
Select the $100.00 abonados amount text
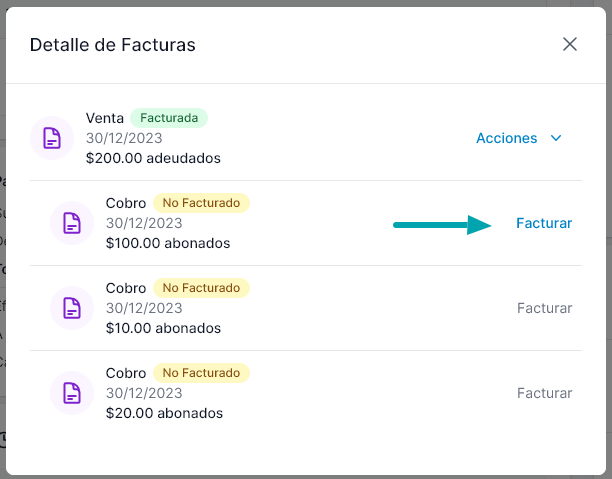[x=168, y=243]
